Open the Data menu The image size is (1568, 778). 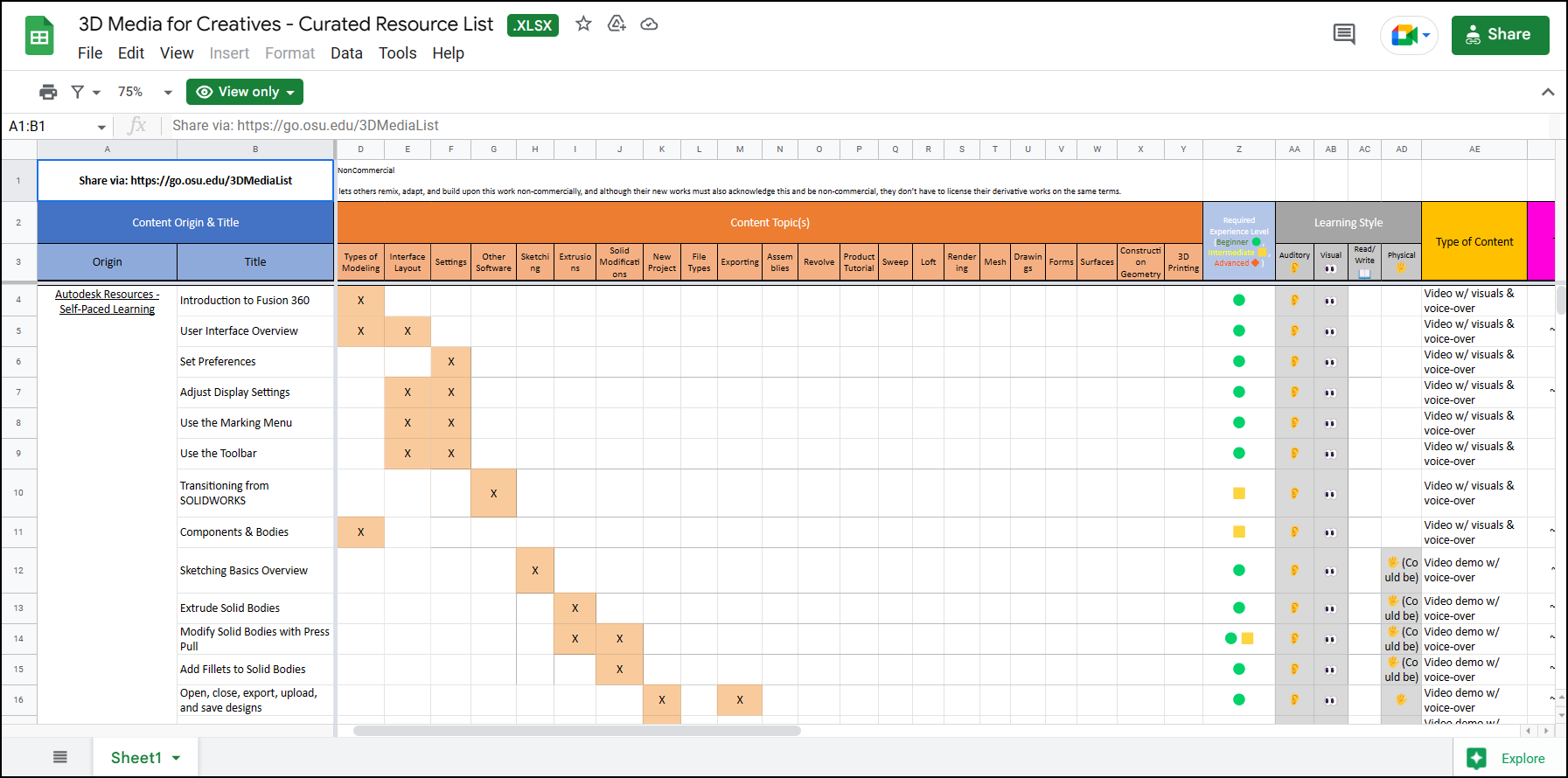(x=346, y=53)
